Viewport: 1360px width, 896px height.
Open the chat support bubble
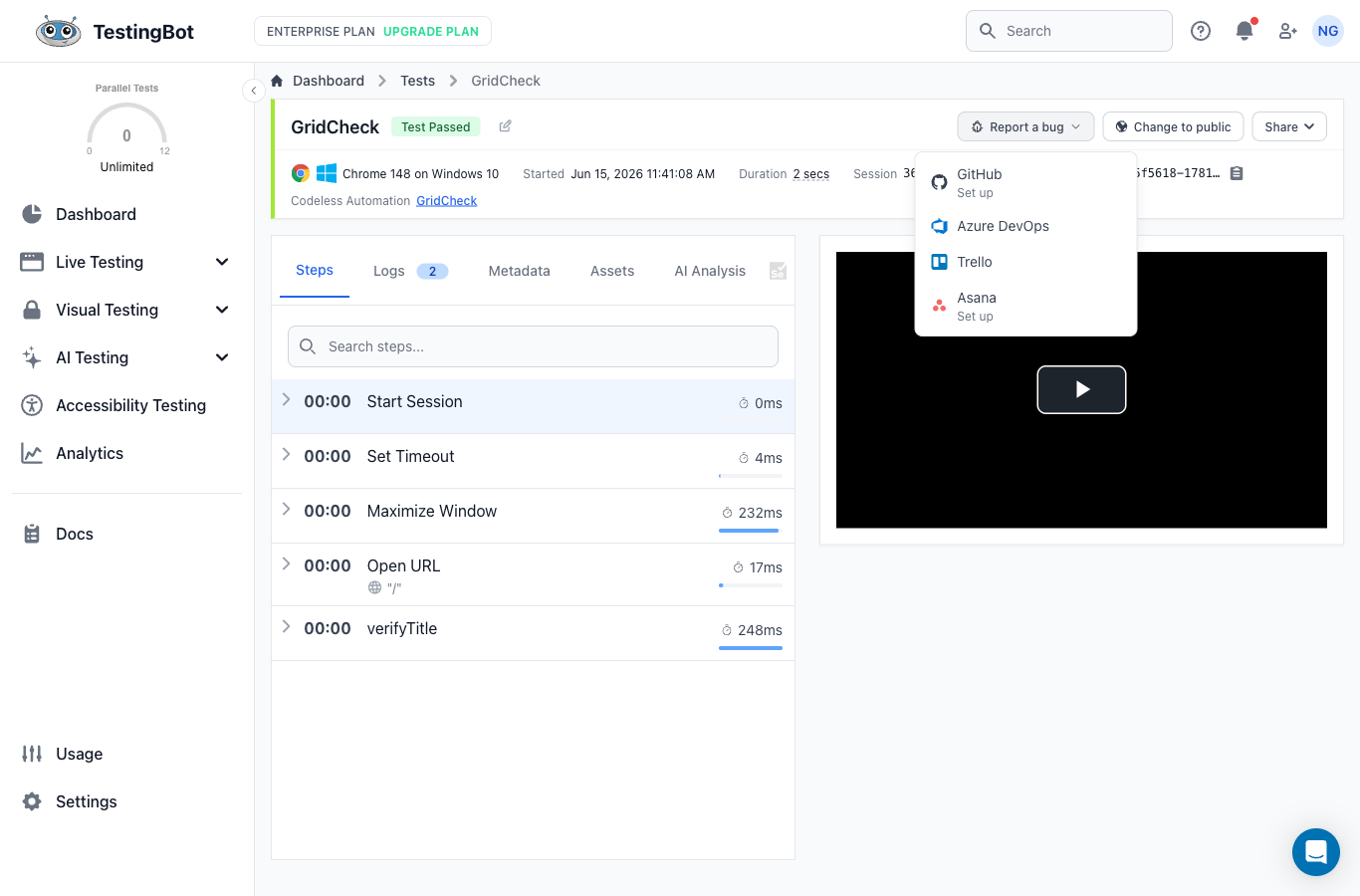click(1316, 852)
